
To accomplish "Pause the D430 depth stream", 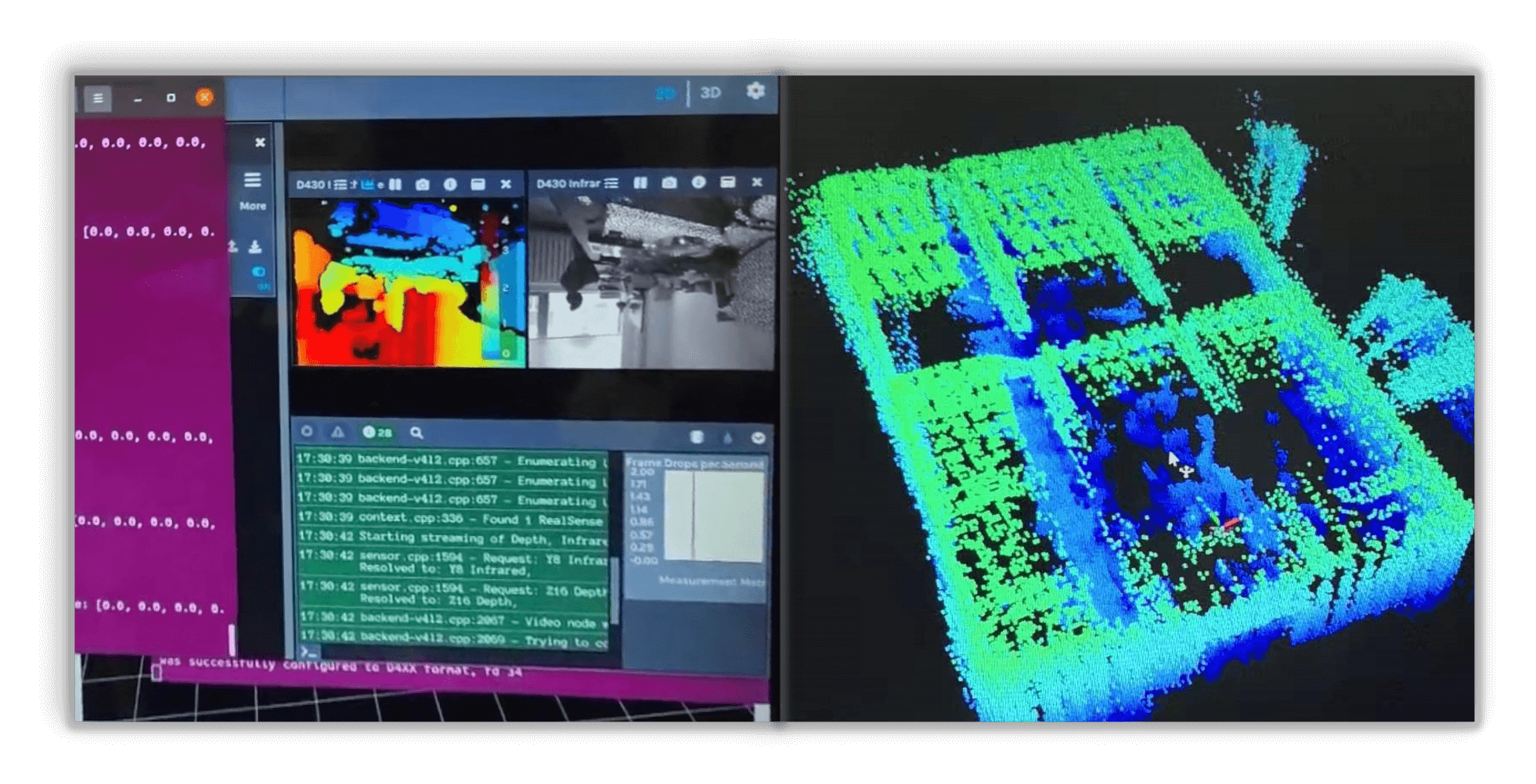I will (x=395, y=185).
